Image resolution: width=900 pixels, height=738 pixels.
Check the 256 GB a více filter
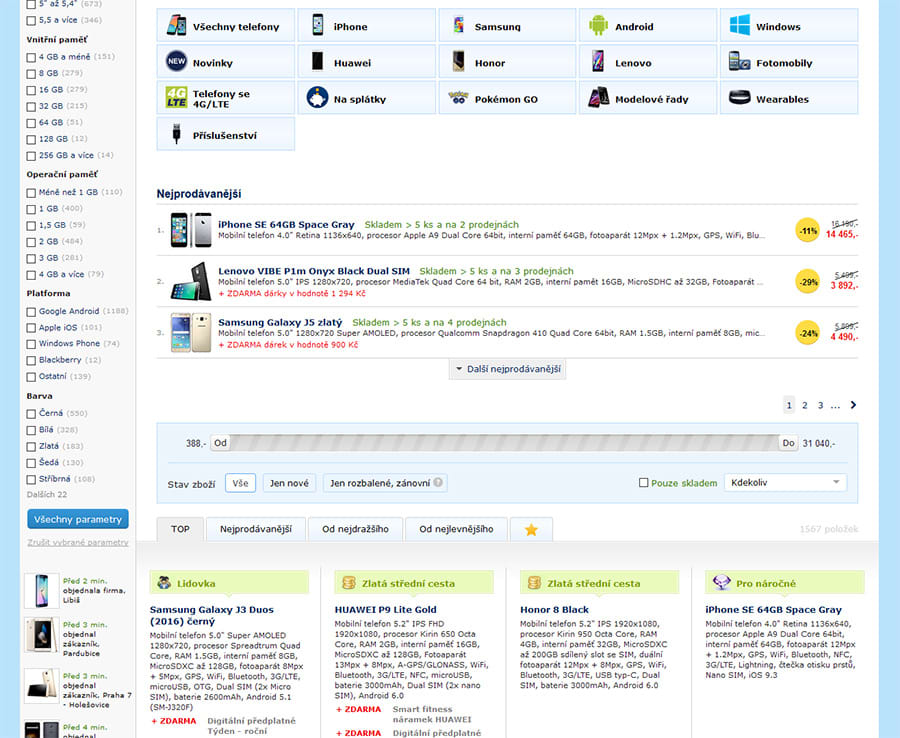(31, 156)
